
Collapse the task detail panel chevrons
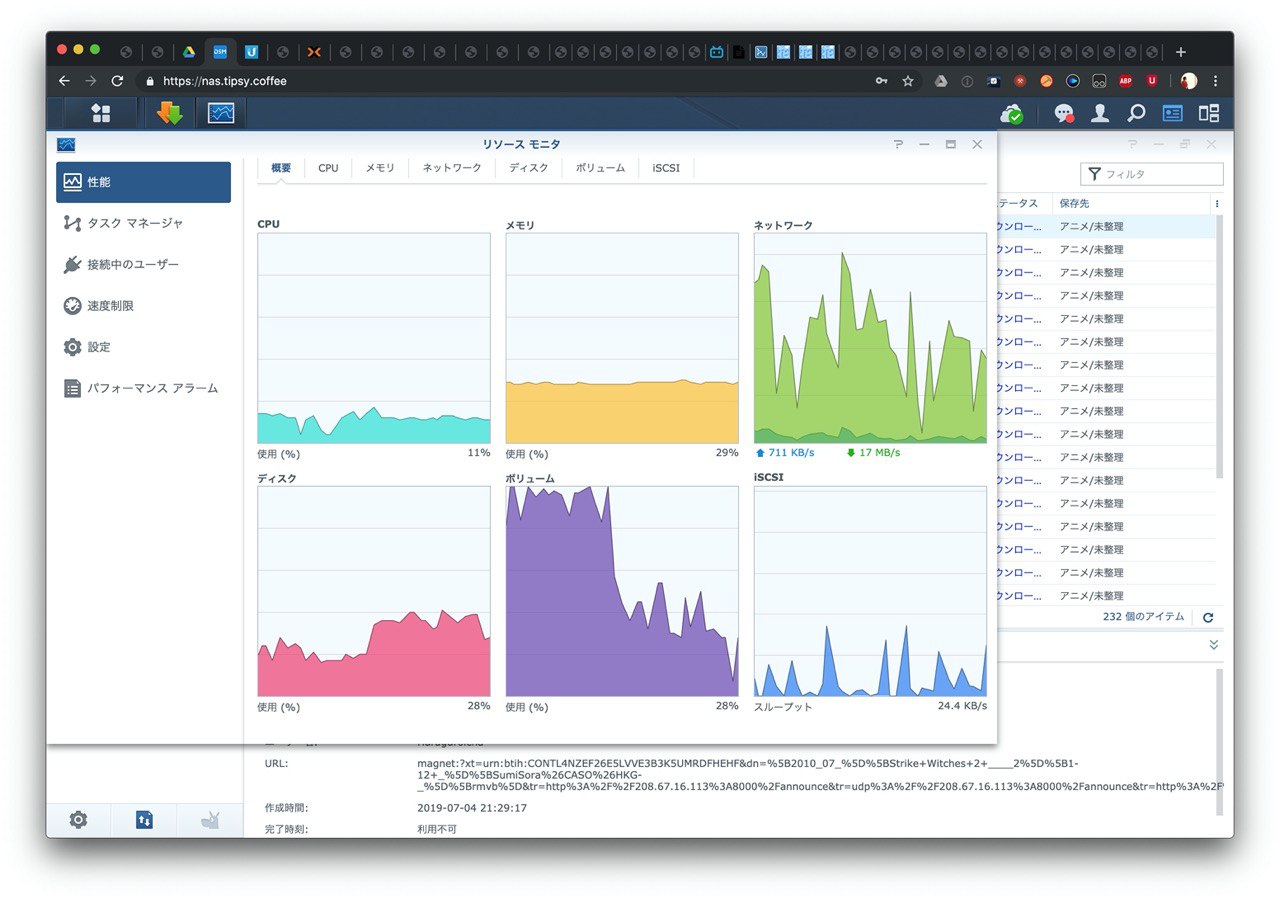(1214, 645)
